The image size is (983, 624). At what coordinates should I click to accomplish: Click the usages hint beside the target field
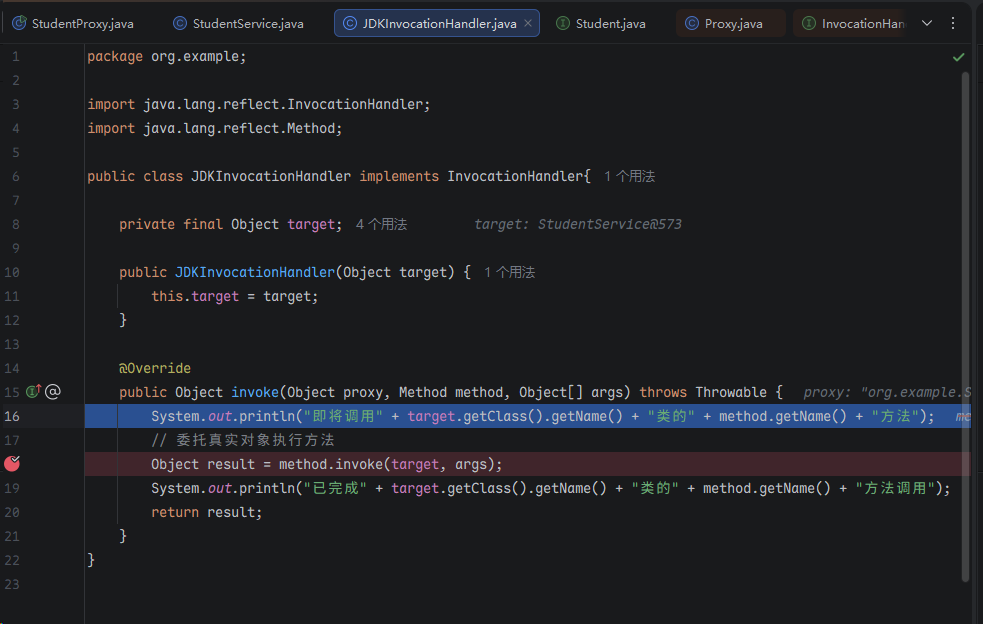coord(381,224)
